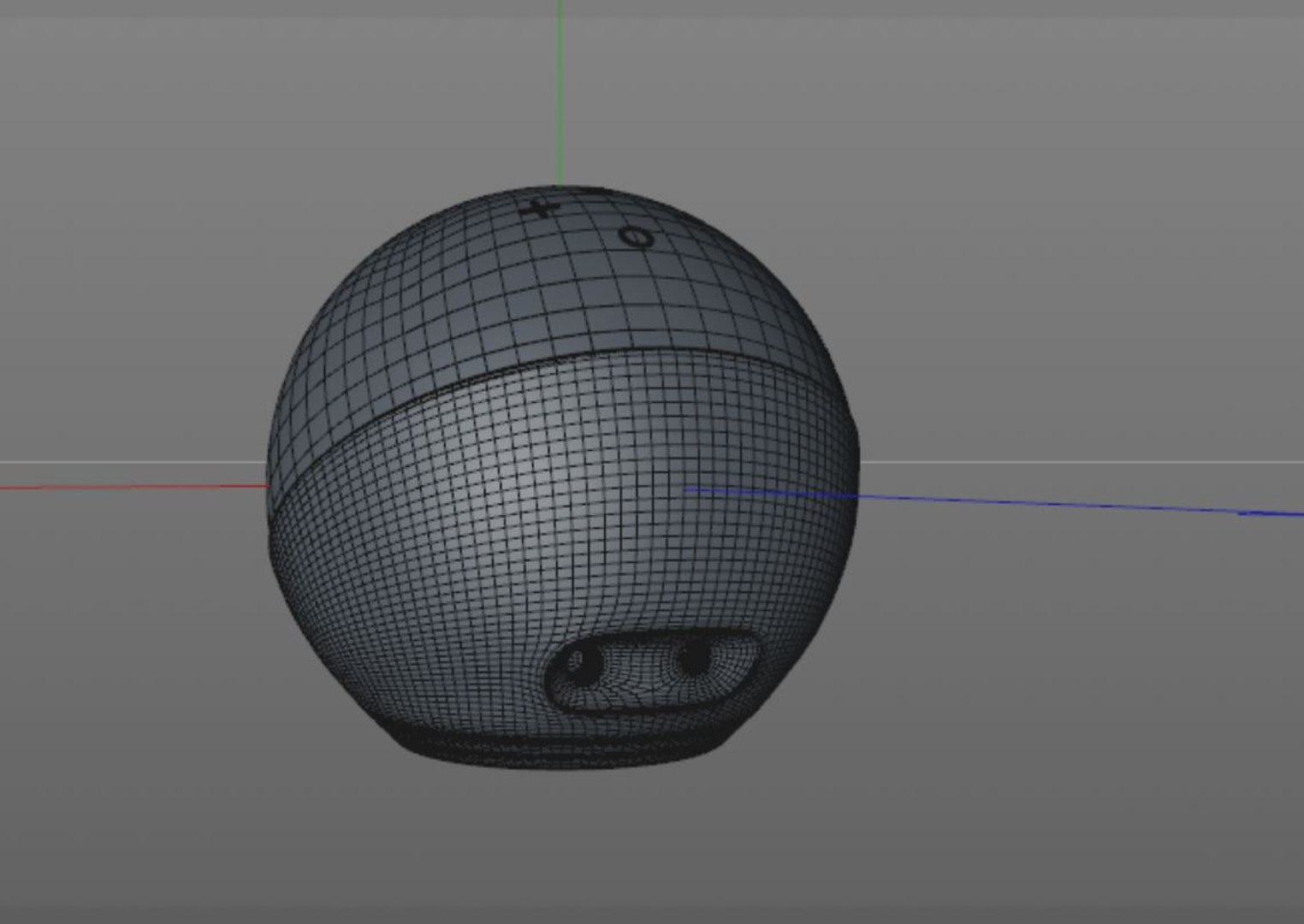Click the circle button marking on the sphere top
Screen dimensions: 1304x924
[x=636, y=237]
